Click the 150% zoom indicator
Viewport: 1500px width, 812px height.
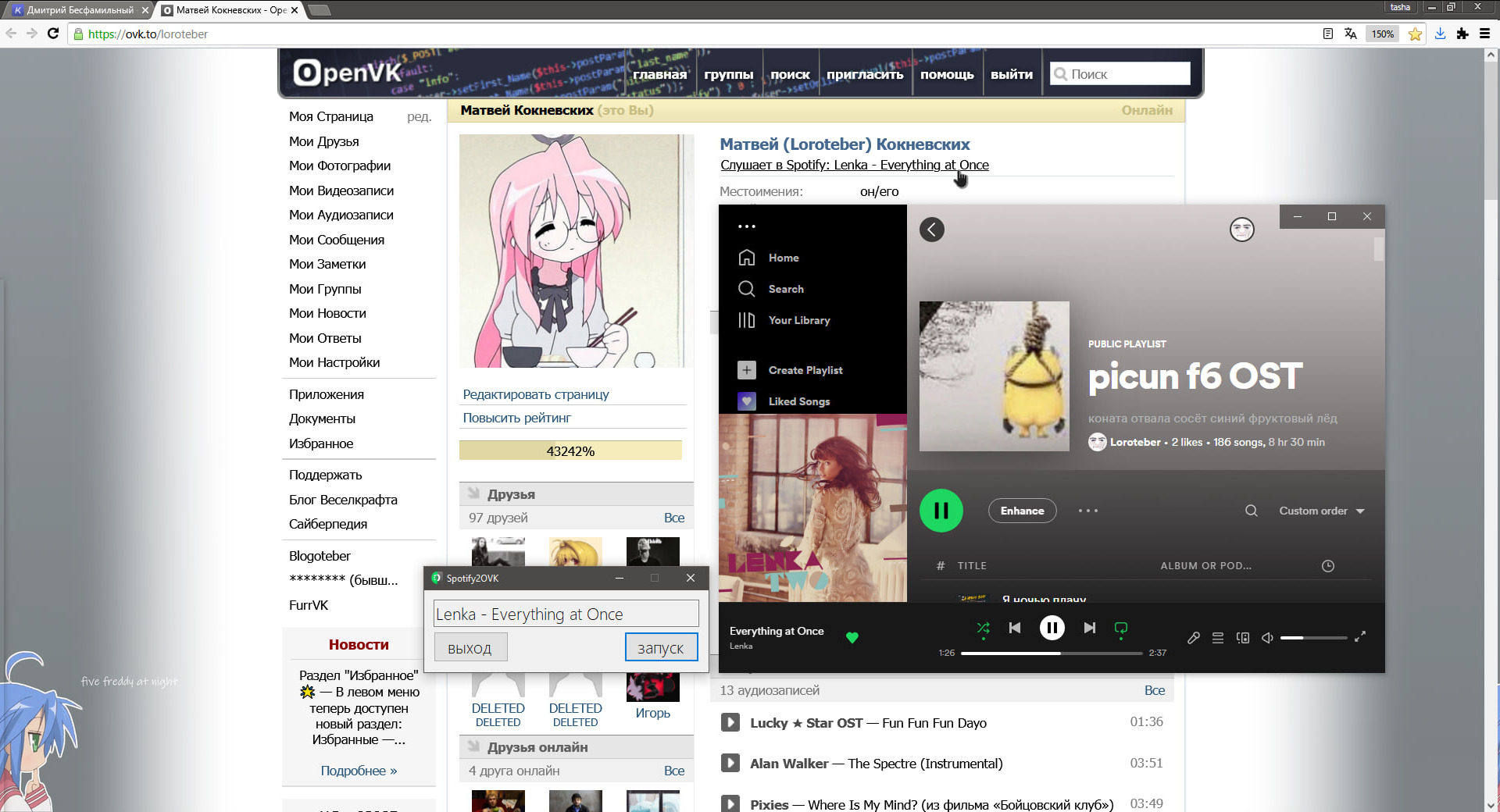click(x=1383, y=34)
